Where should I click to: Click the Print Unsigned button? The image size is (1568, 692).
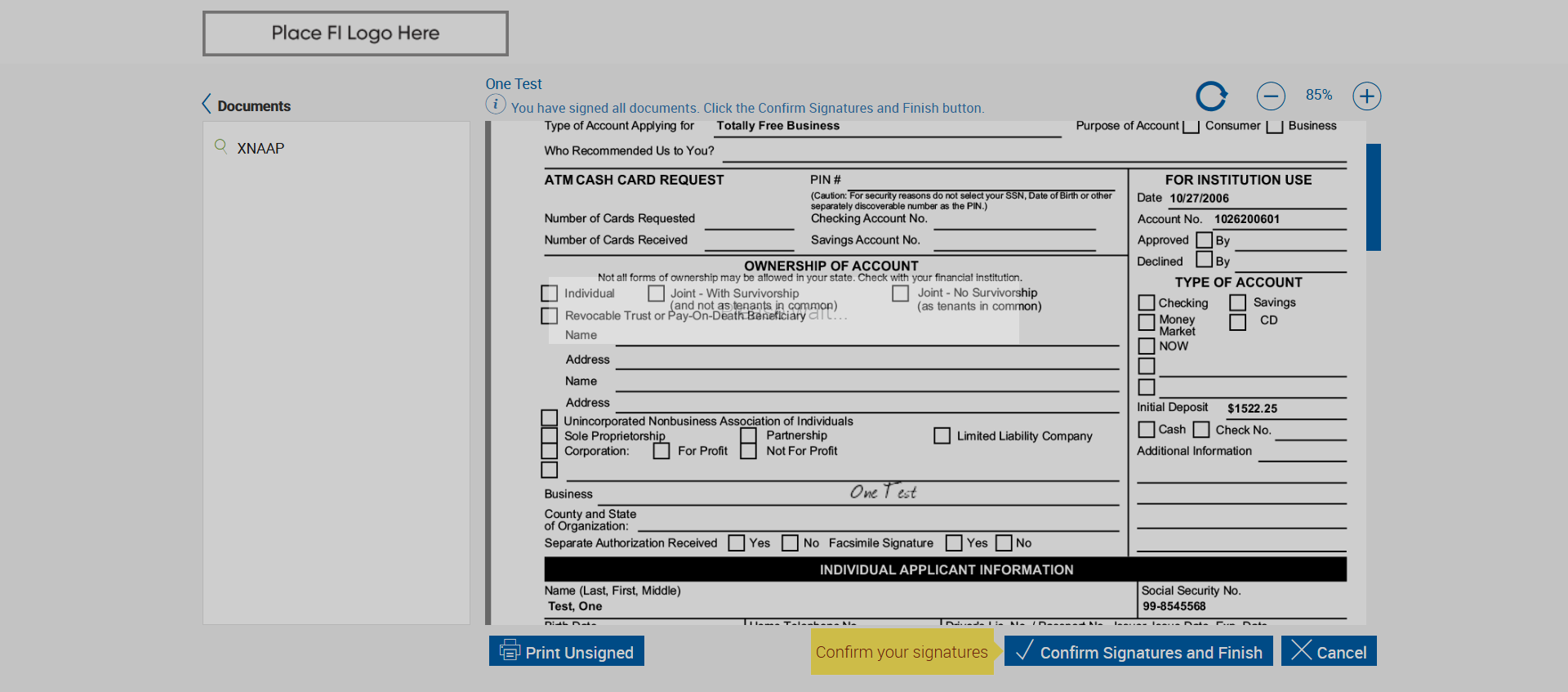(x=567, y=651)
